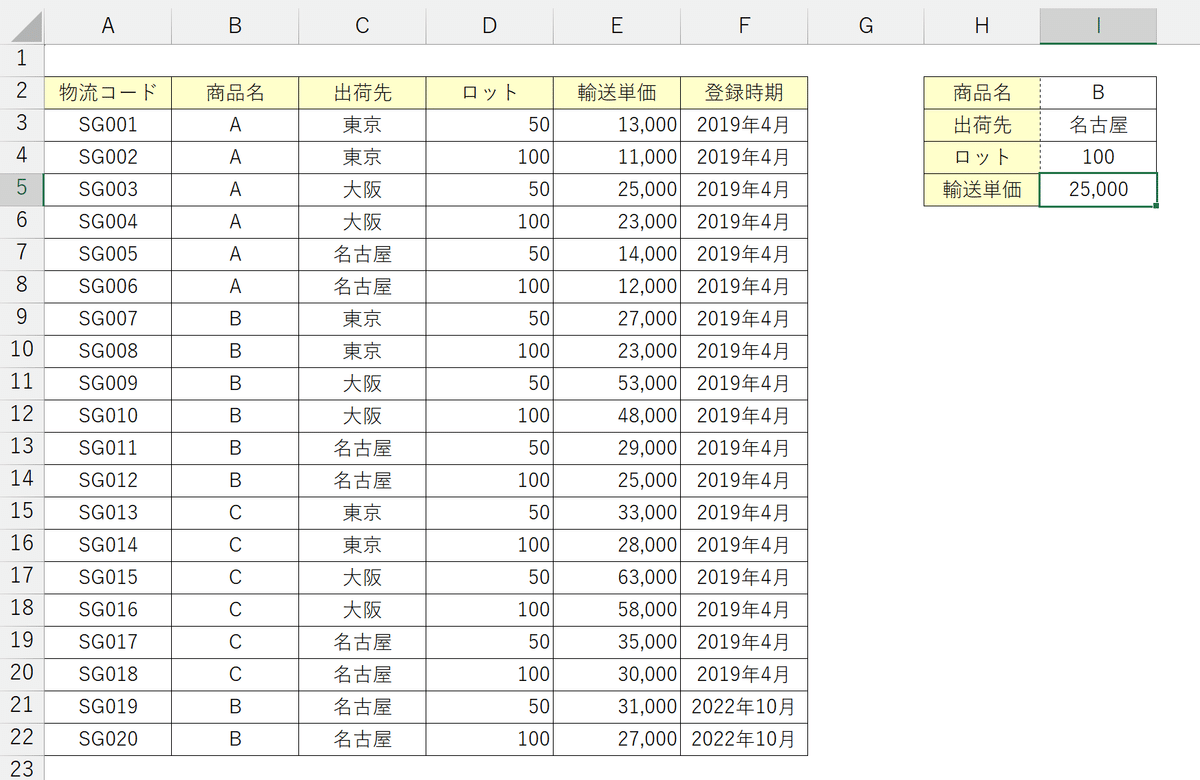Viewport: 1200px width, 780px height.
Task: Select lookup input cell containing 名古屋
Action: [1098, 125]
